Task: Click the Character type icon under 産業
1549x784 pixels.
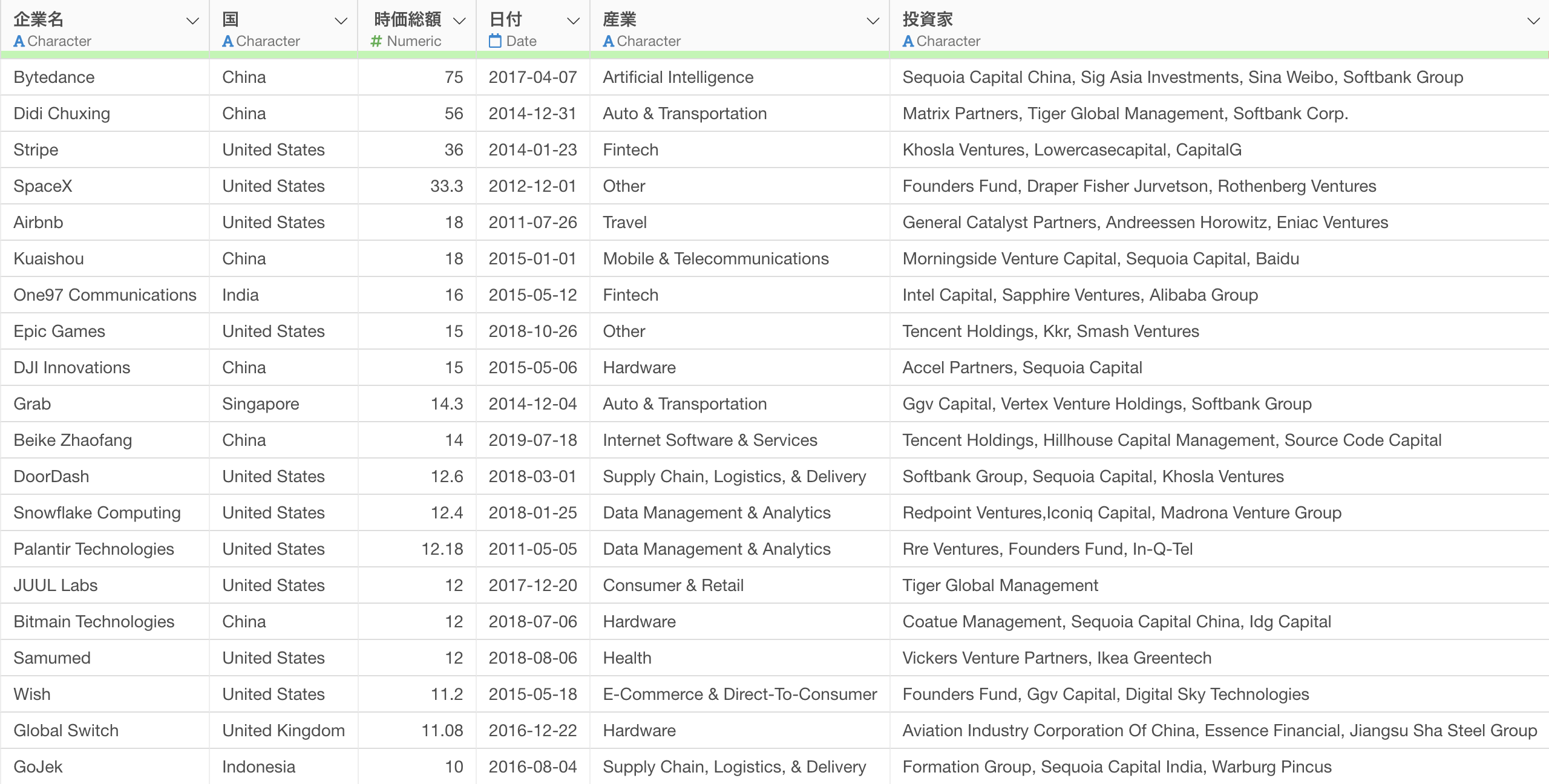Action: 609,41
